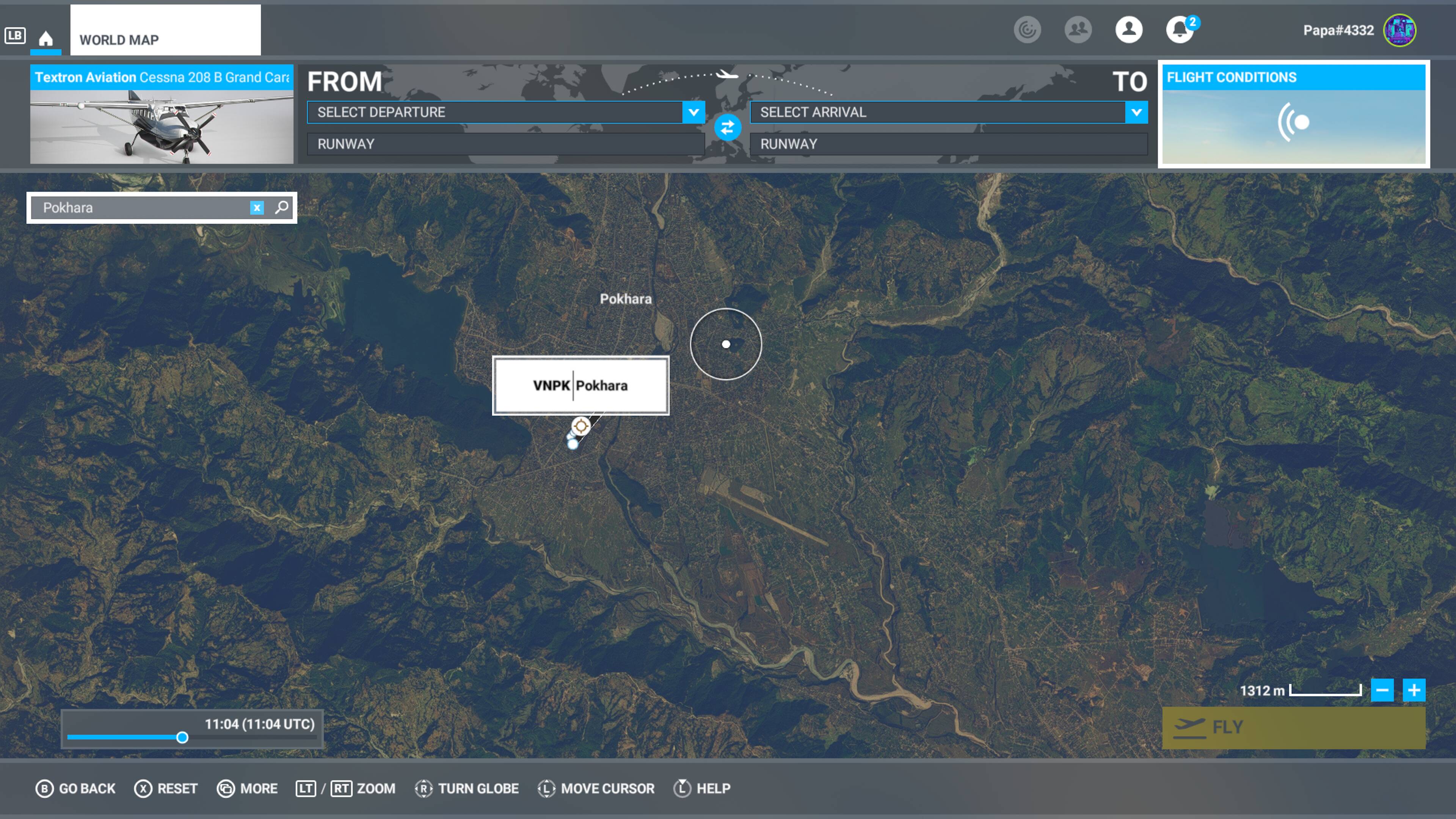This screenshot has width=1456, height=819.
Task: Open the friends group icon
Action: click(x=1078, y=30)
